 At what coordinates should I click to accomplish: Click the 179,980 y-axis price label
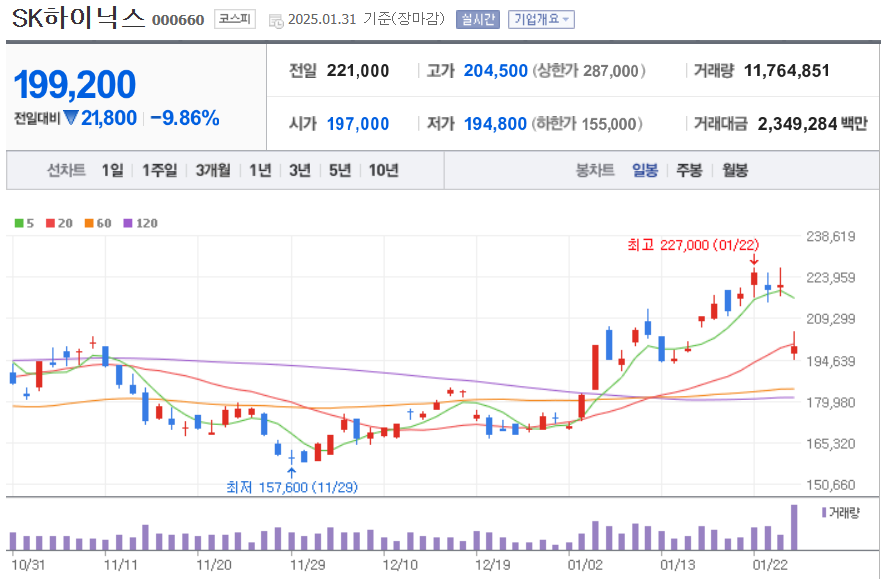tap(830, 402)
